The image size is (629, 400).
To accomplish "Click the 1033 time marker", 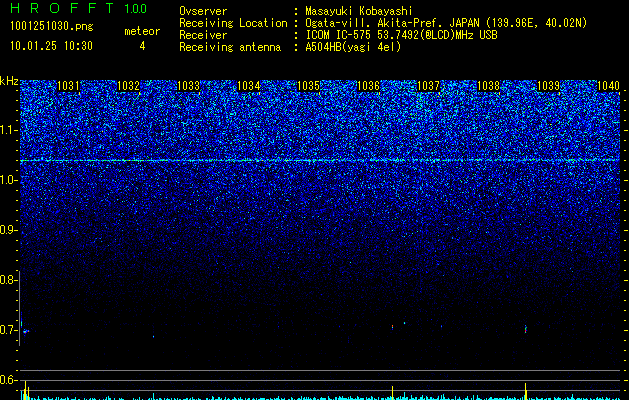I will (188, 86).
